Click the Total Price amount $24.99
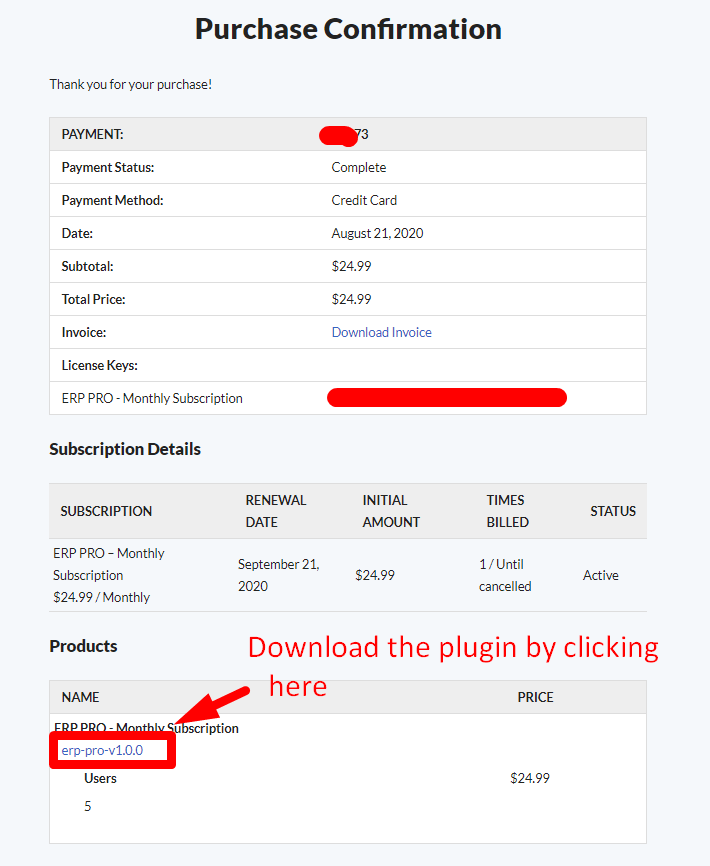 point(351,299)
